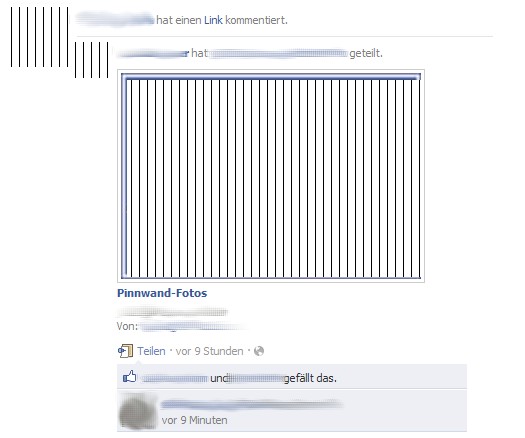The image size is (525, 438).
Task: Share the post via Teilen
Action: [x=151, y=351]
